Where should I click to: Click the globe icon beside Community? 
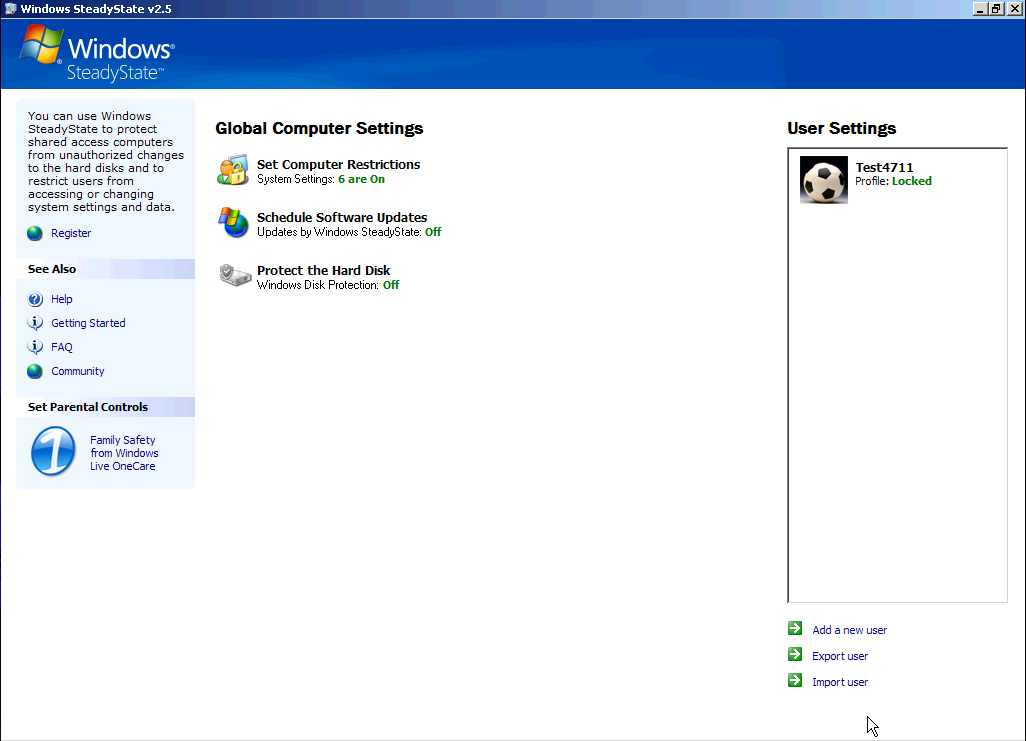pos(35,371)
